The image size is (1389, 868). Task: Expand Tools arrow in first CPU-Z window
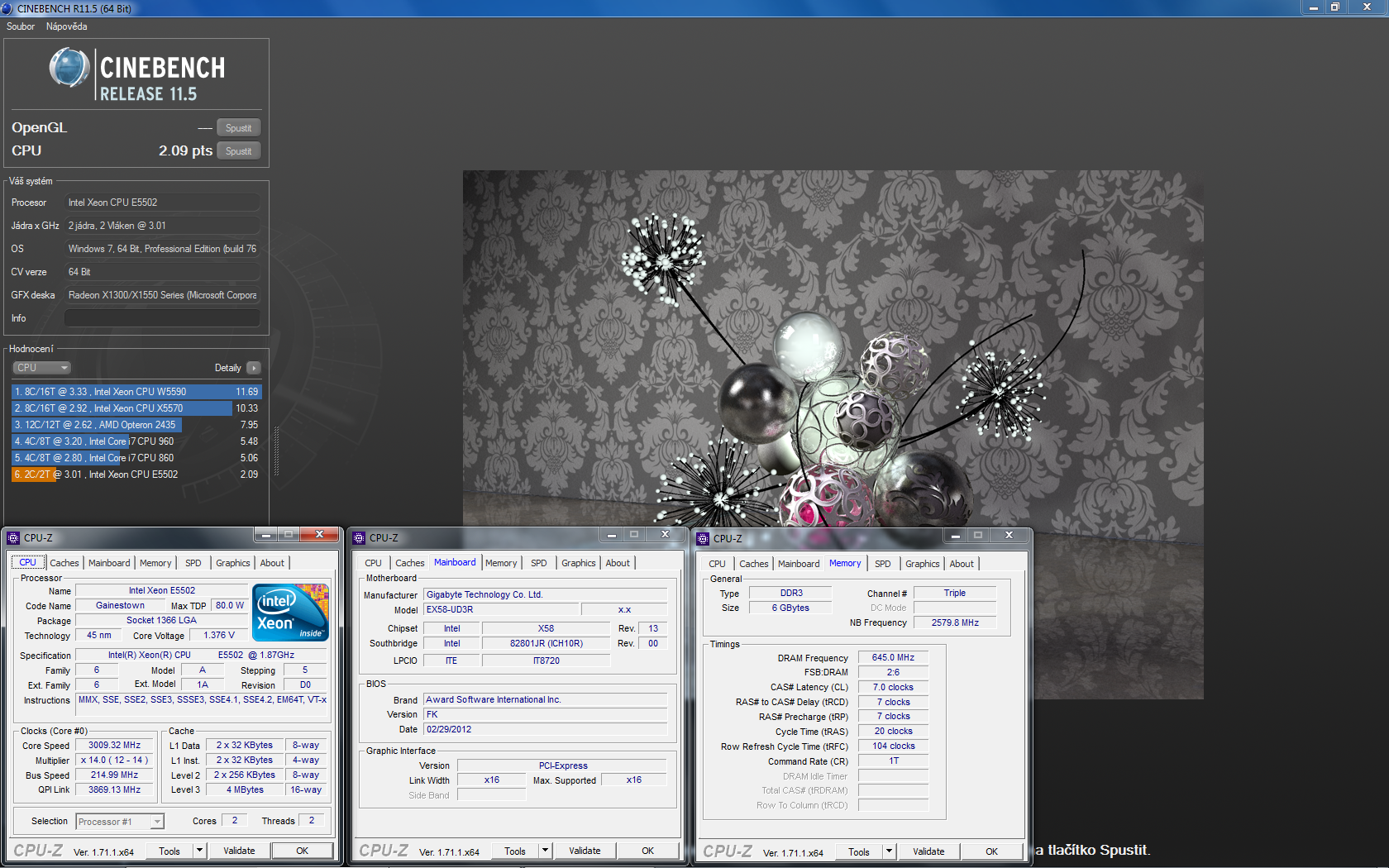tap(199, 851)
